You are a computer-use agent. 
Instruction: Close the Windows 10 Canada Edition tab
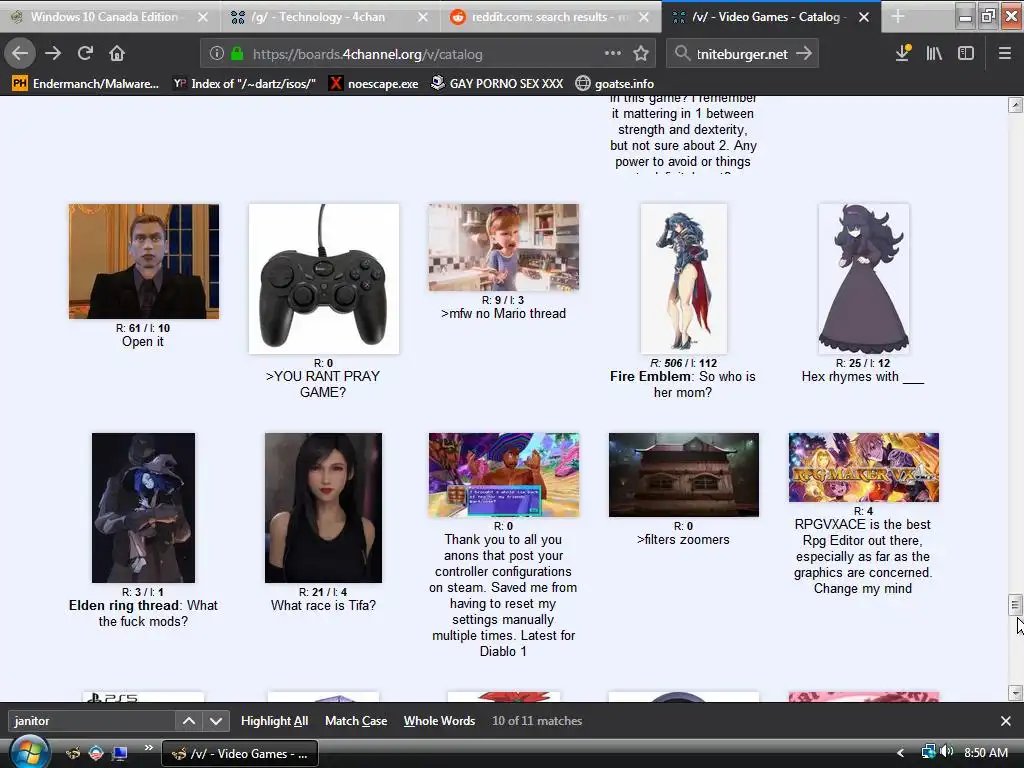(203, 17)
